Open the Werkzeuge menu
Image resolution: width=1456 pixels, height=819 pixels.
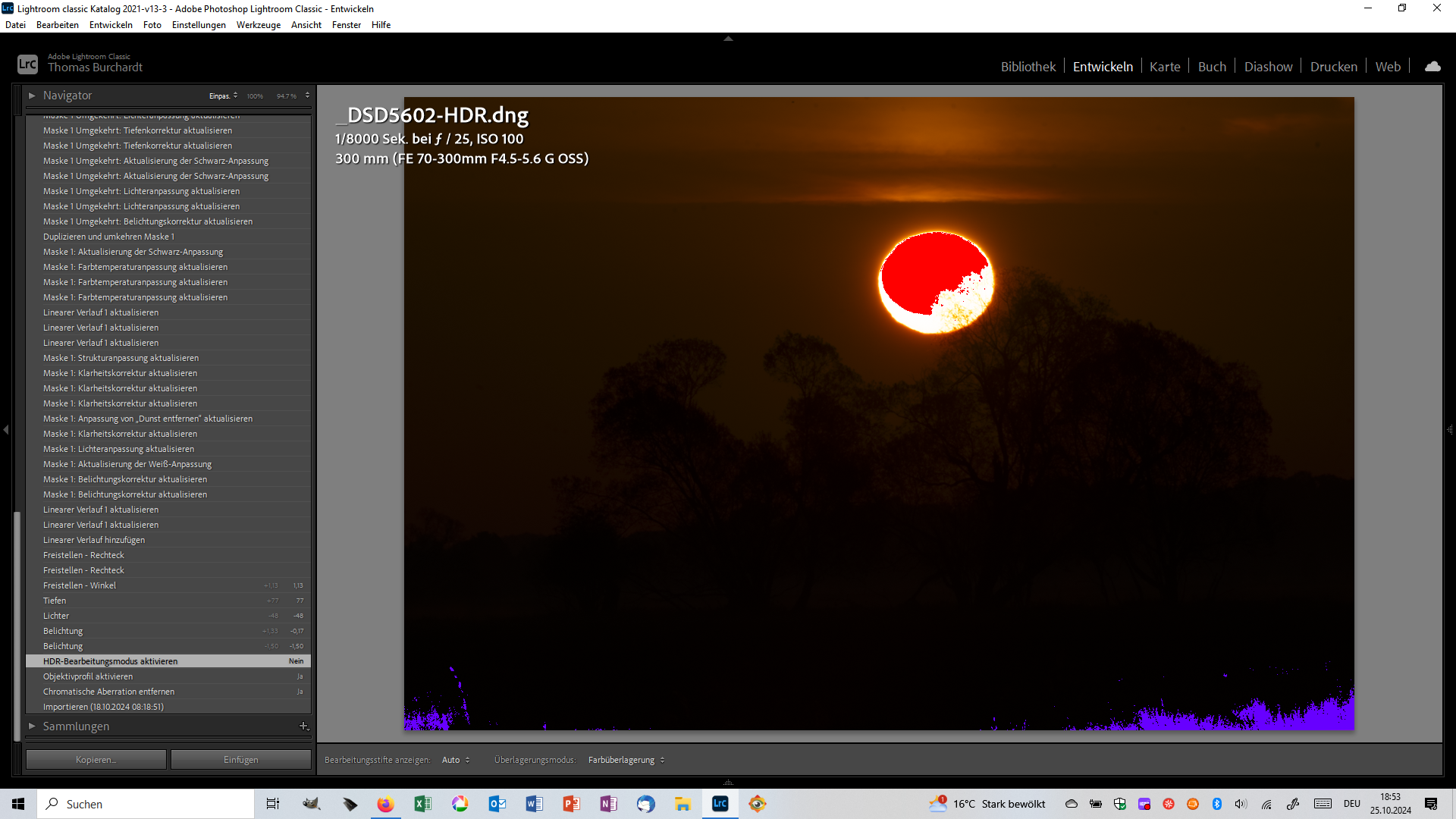coord(258,25)
